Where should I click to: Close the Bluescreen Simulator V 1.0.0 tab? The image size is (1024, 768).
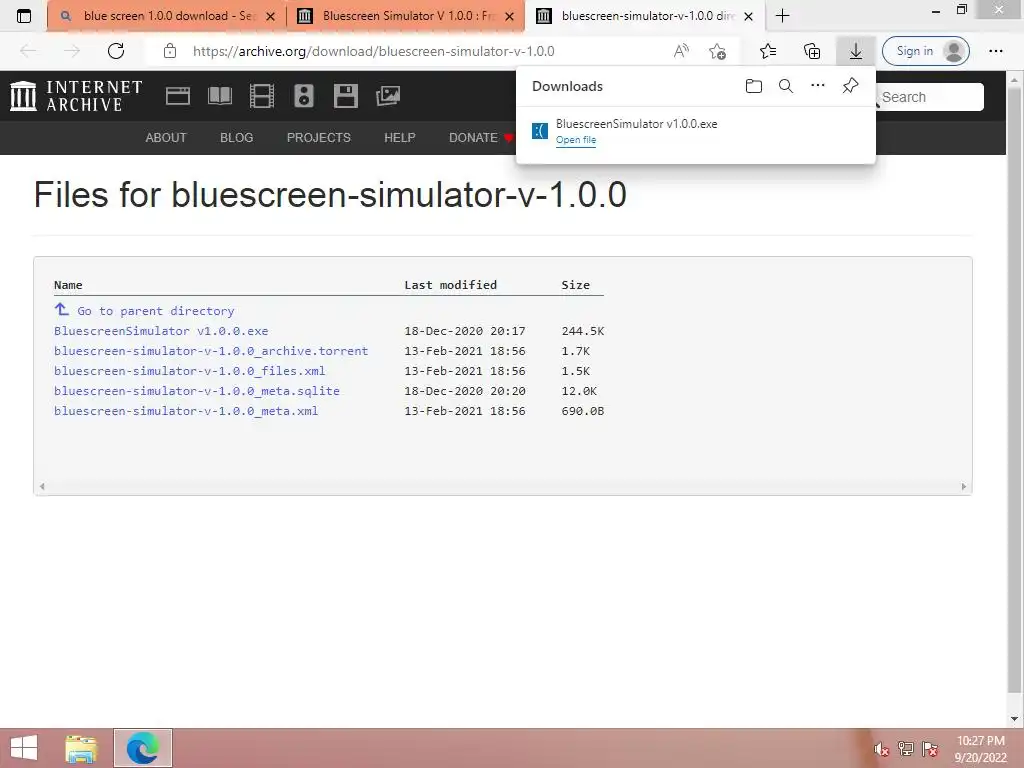pos(509,16)
